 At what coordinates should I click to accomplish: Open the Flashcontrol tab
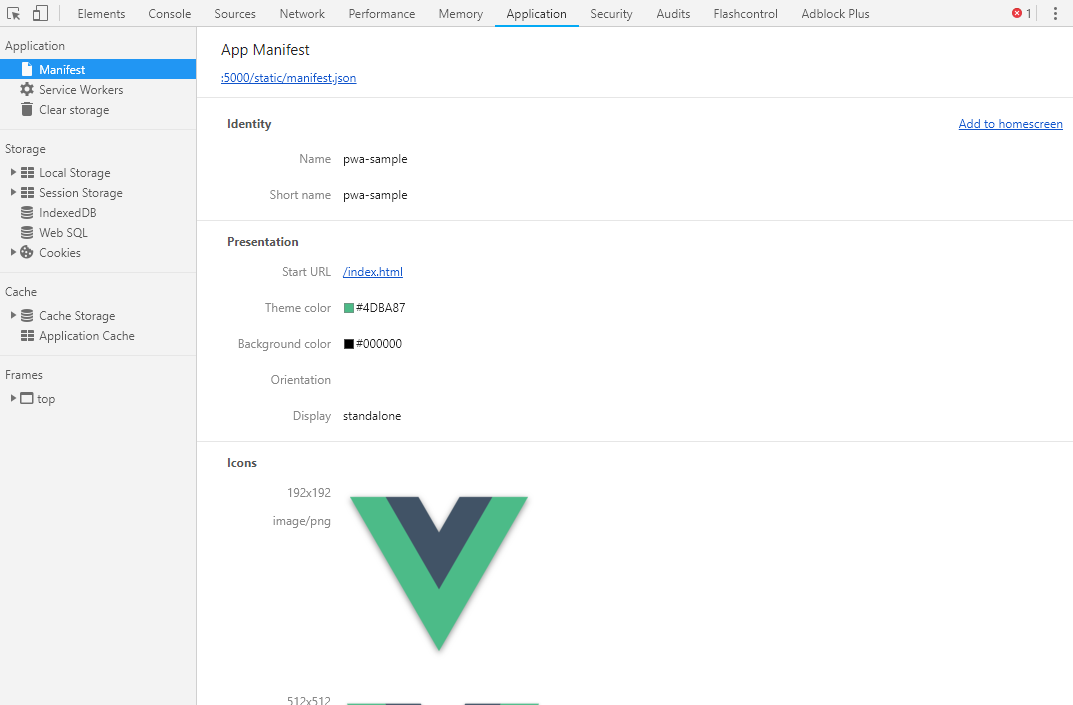745,14
